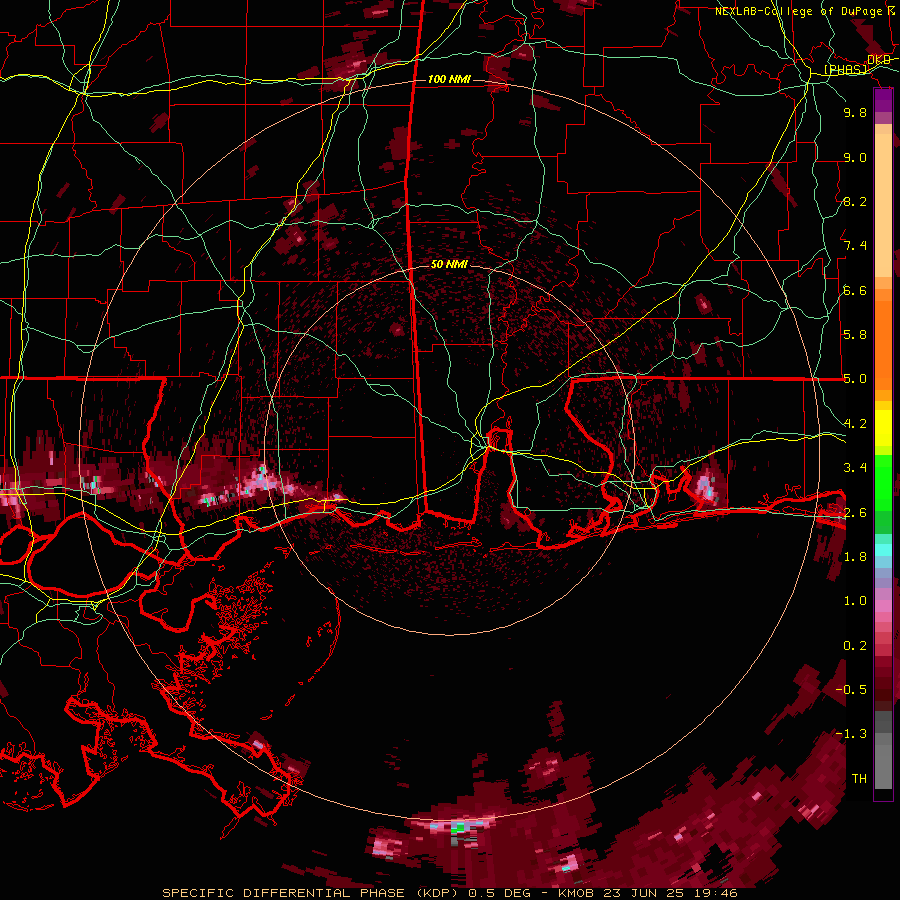This screenshot has width=900, height=900.
Task: Click the 7.4 scale value
Action: click(x=855, y=246)
